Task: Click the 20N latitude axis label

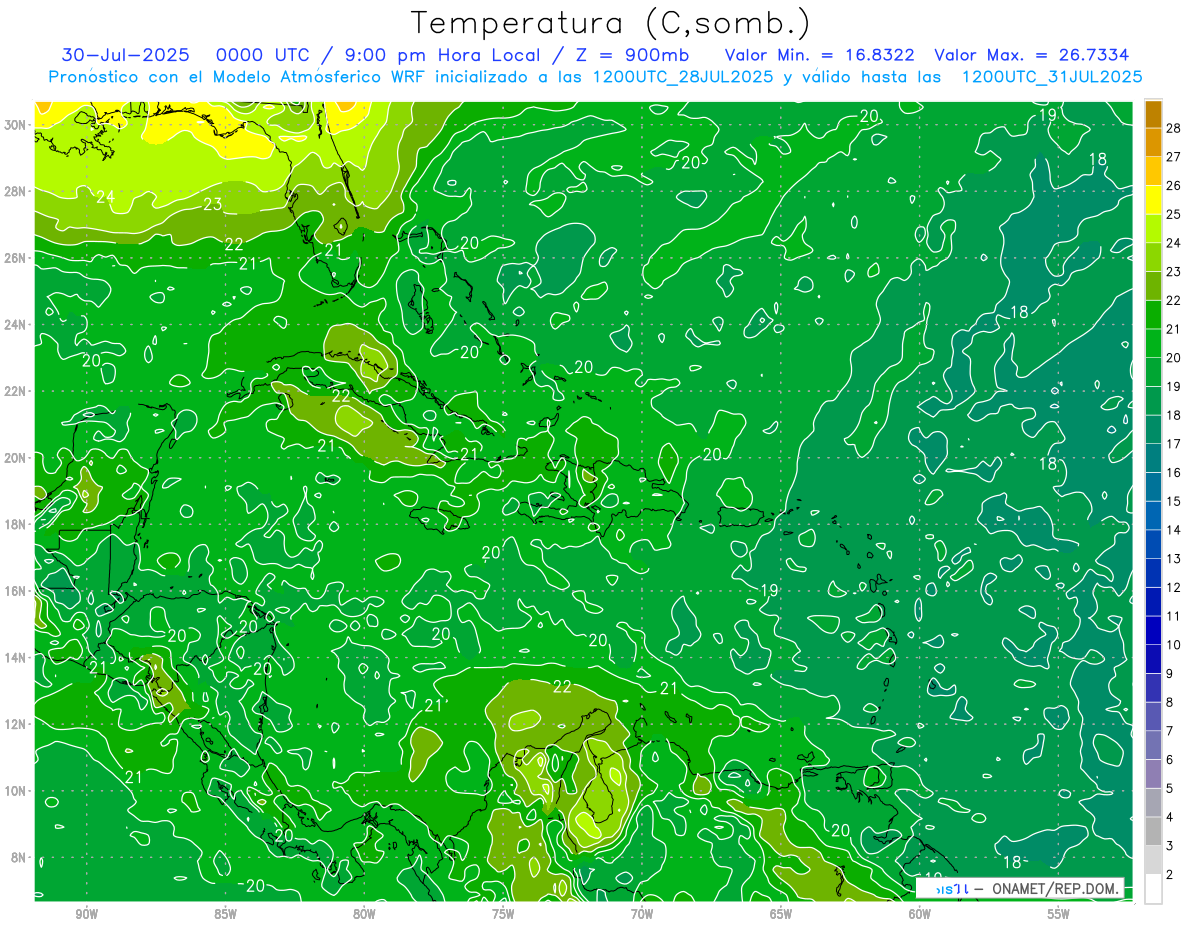Action: (x=17, y=457)
